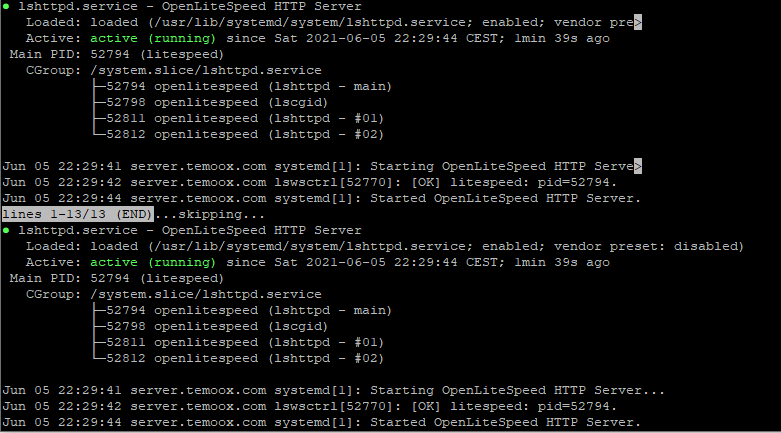
Task: Click the truncation arrow after 'HTTP Serve'
Action: click(x=638, y=166)
